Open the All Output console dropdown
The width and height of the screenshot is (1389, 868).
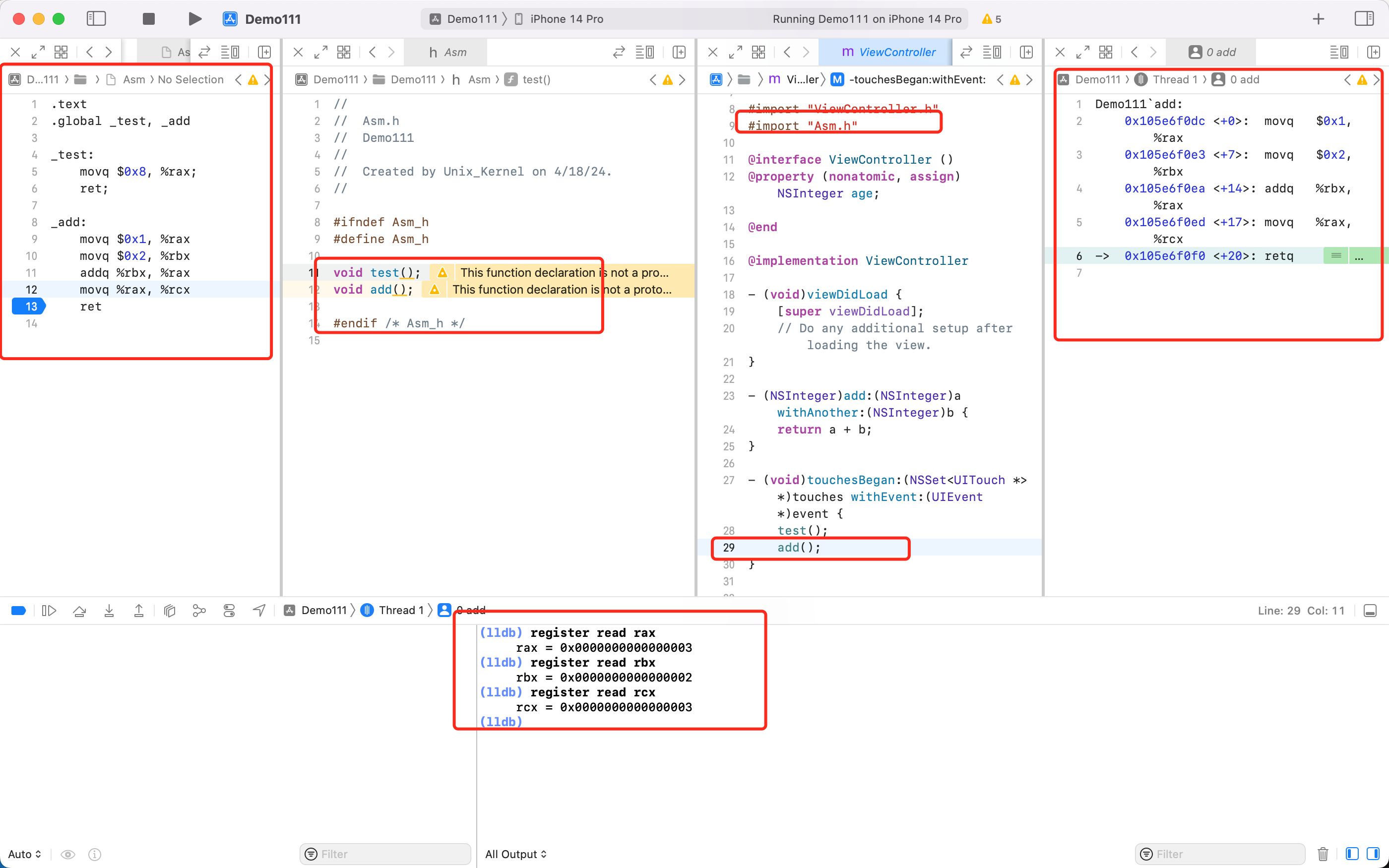pos(515,854)
